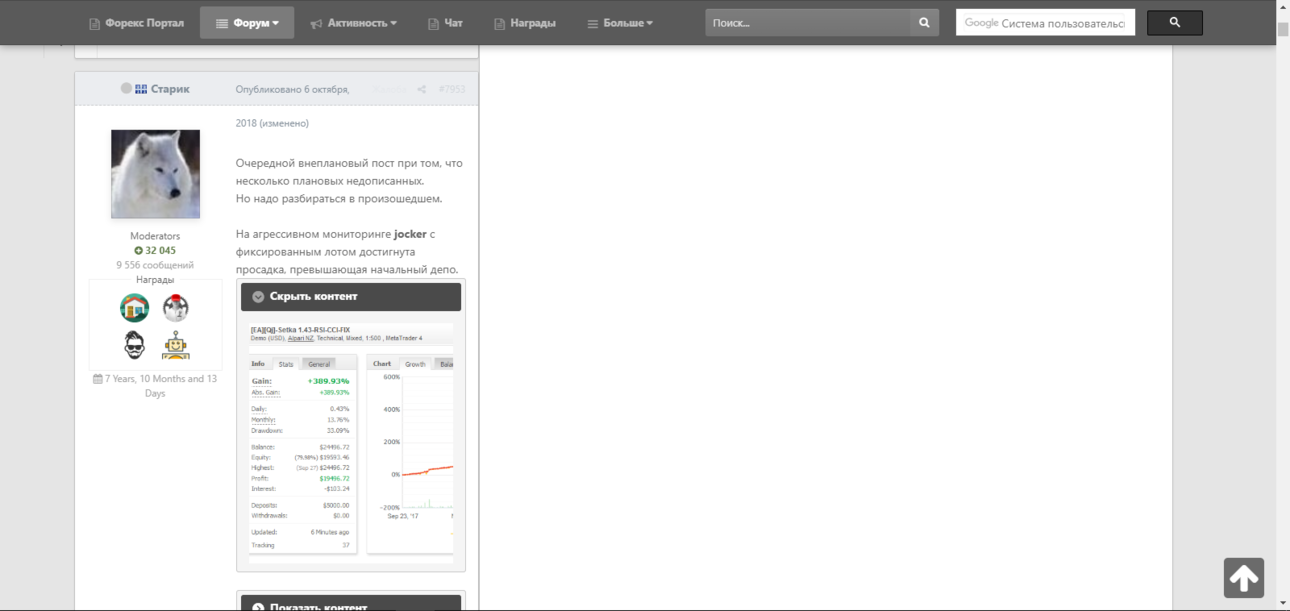Click the grey offline status dot by Старик

(126, 89)
